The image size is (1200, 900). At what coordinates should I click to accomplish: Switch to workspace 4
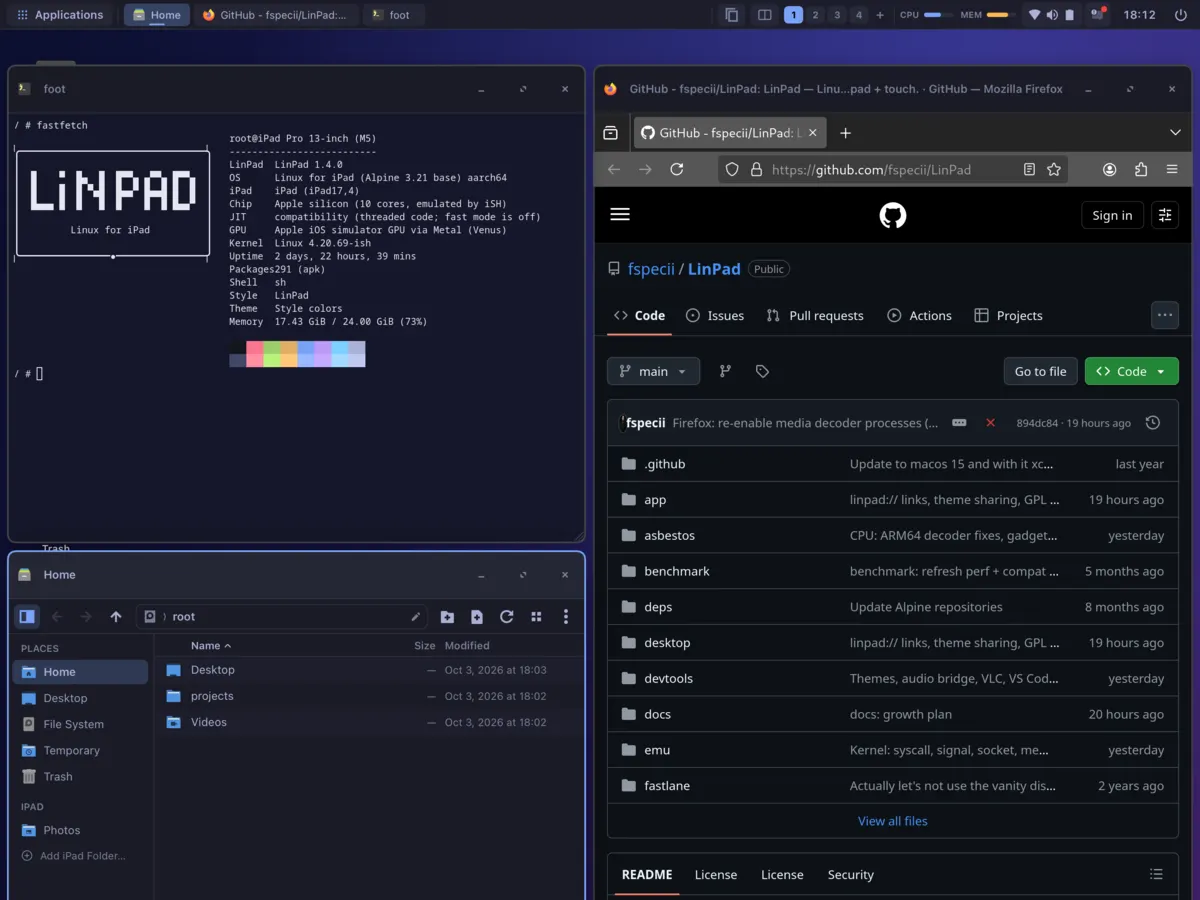click(858, 15)
